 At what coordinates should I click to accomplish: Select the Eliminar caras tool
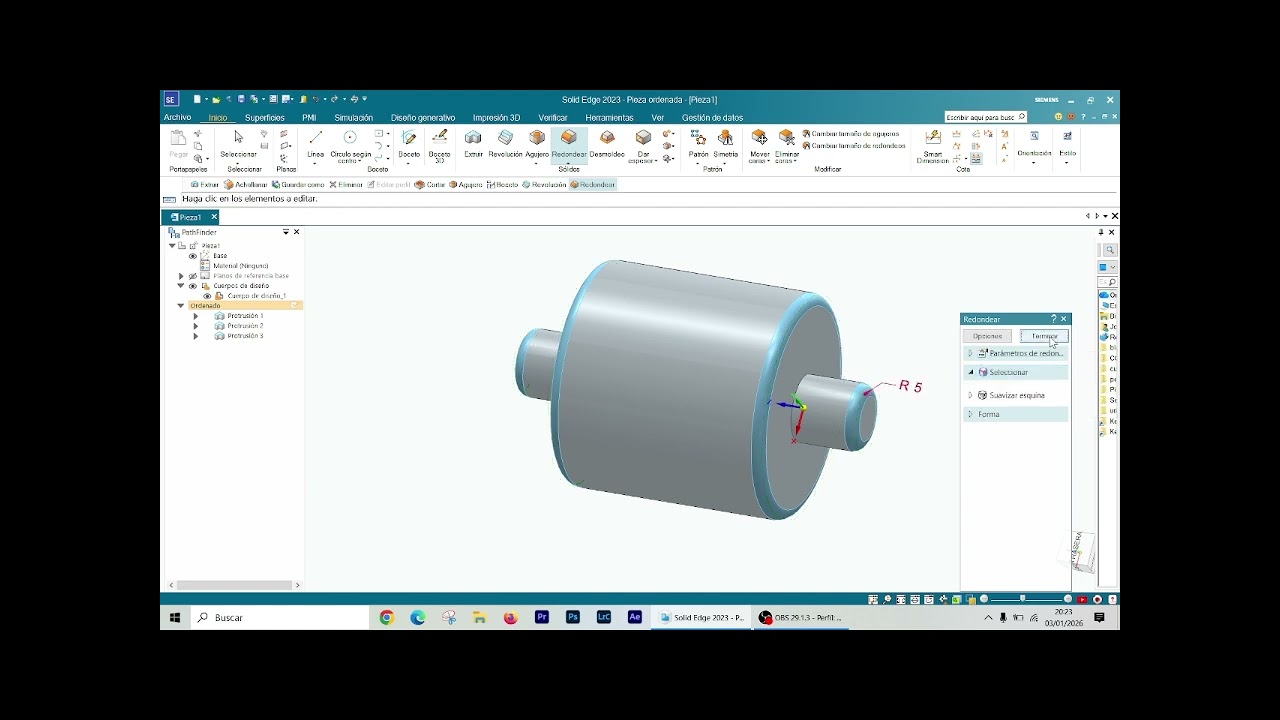point(787,145)
